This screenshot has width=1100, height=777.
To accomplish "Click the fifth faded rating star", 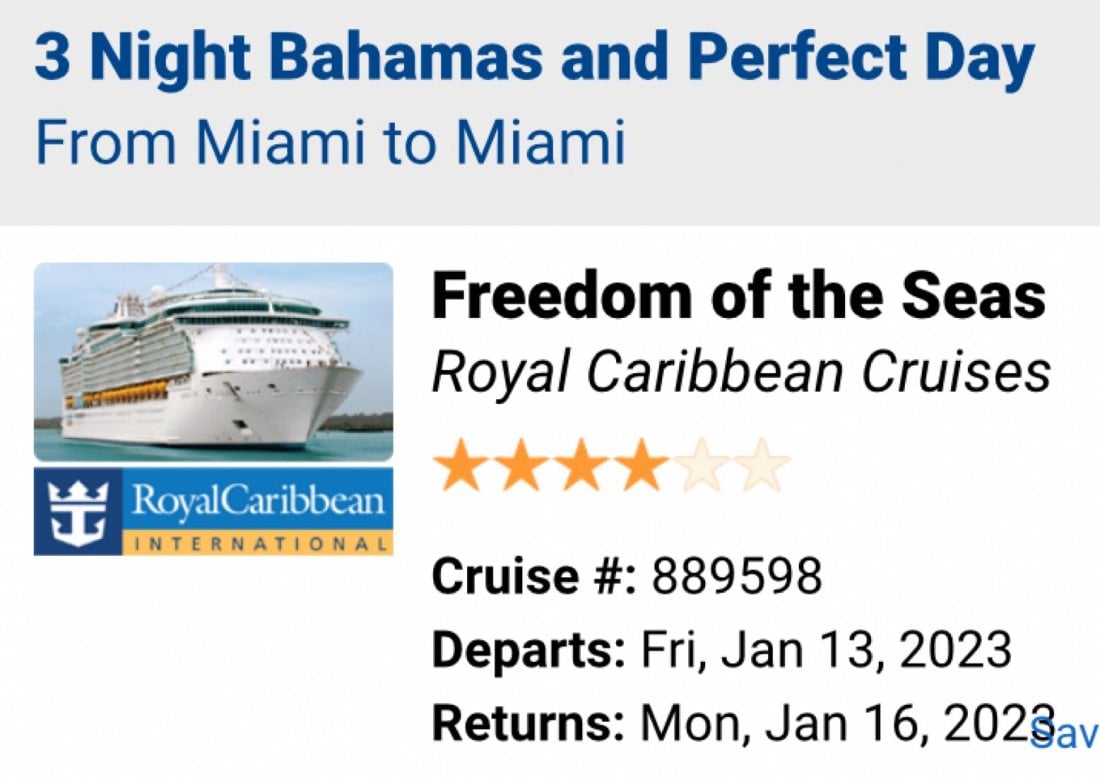I will click(702, 464).
